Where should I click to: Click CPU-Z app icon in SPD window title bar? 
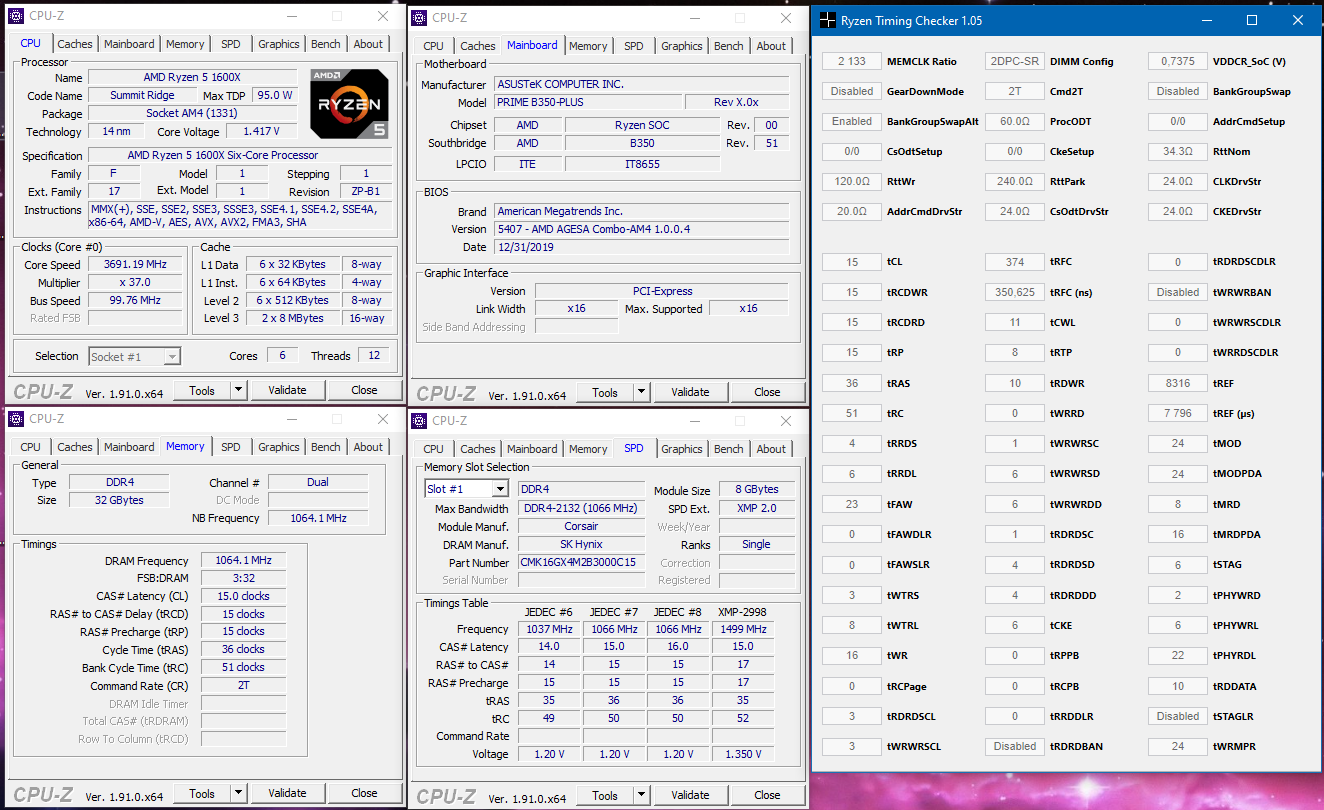[419, 421]
